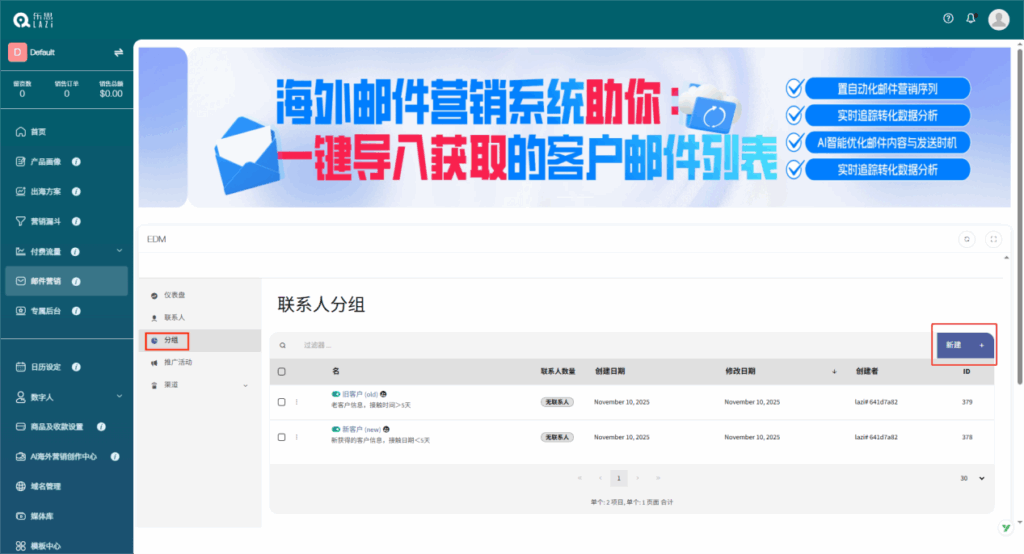Image resolution: width=1024 pixels, height=554 pixels.
Task: Check the select-all checkbox in table header
Action: click(x=281, y=371)
